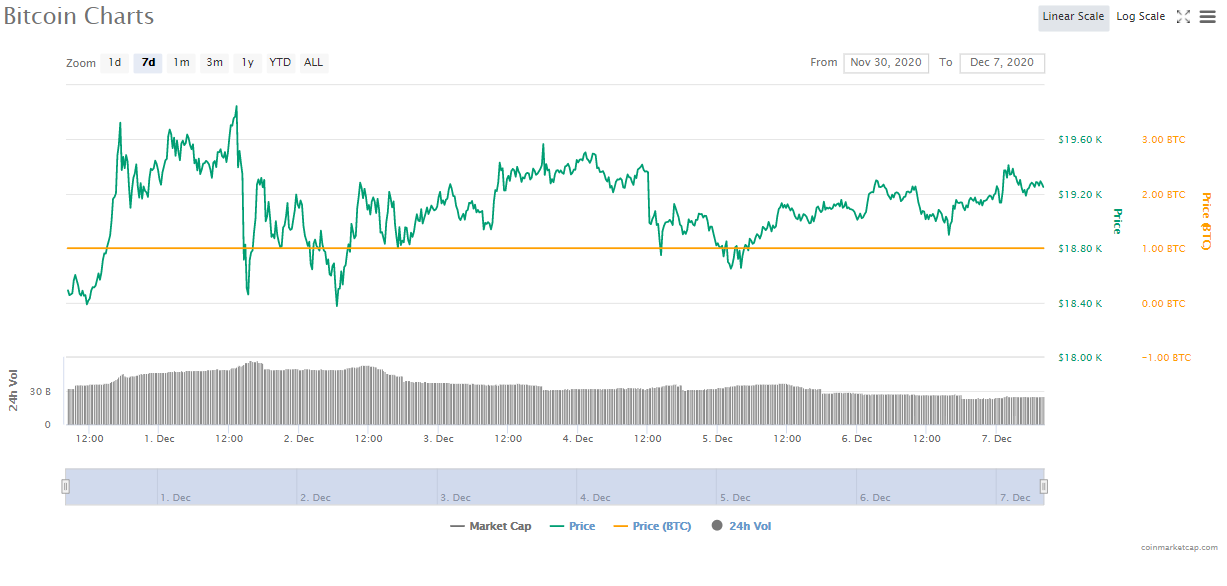The width and height of the screenshot is (1227, 586).
Task: Grab the left range navigator handle
Action: pos(66,487)
